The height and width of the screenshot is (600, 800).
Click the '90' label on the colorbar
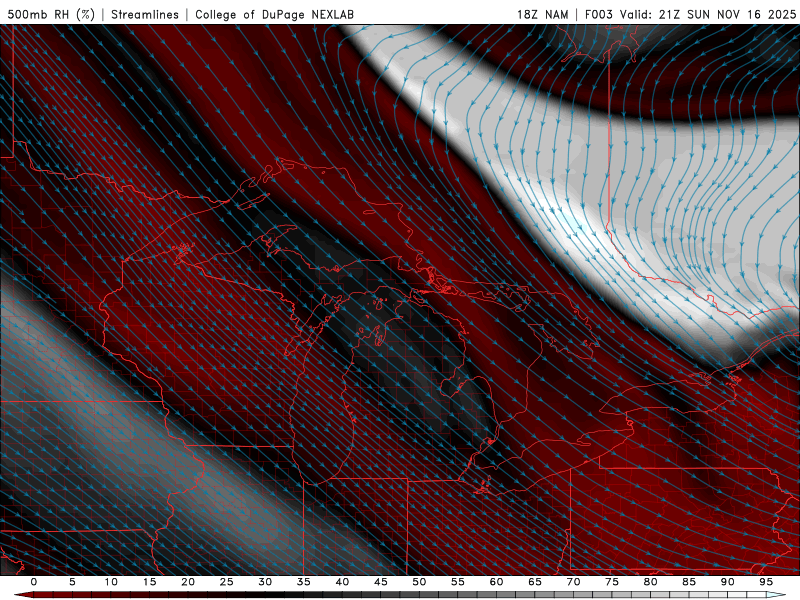coord(728,582)
